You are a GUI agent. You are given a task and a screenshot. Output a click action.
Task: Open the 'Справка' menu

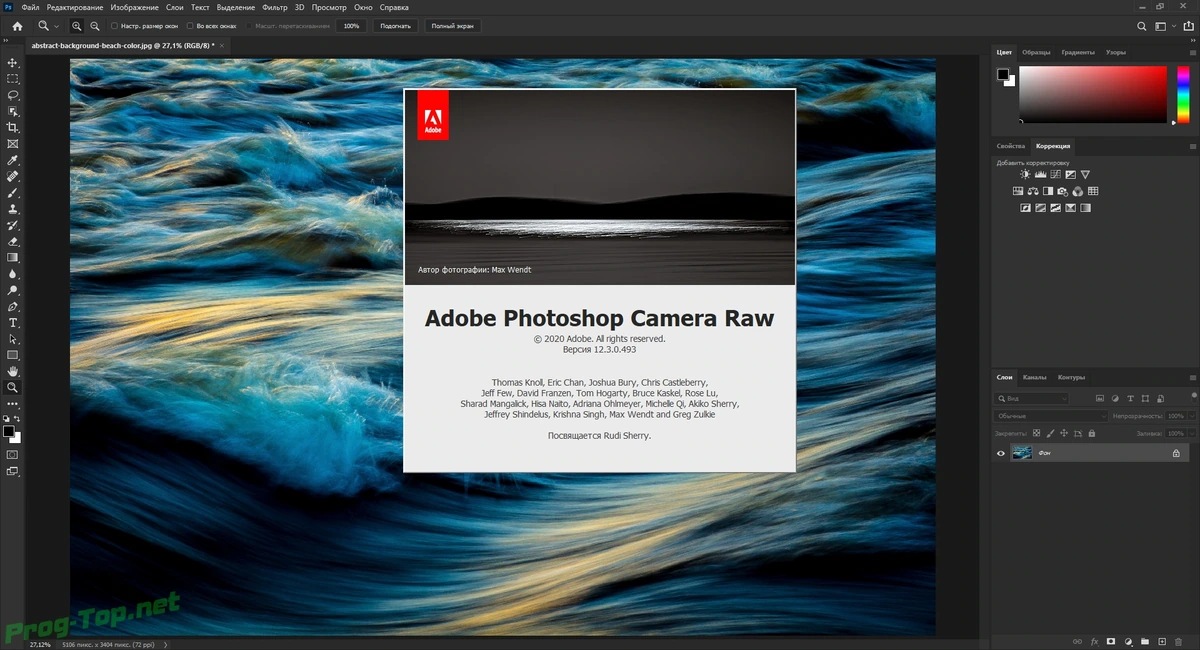(394, 7)
